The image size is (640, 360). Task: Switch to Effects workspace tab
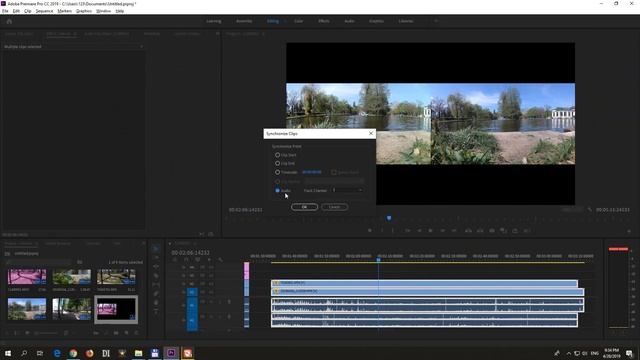324,21
